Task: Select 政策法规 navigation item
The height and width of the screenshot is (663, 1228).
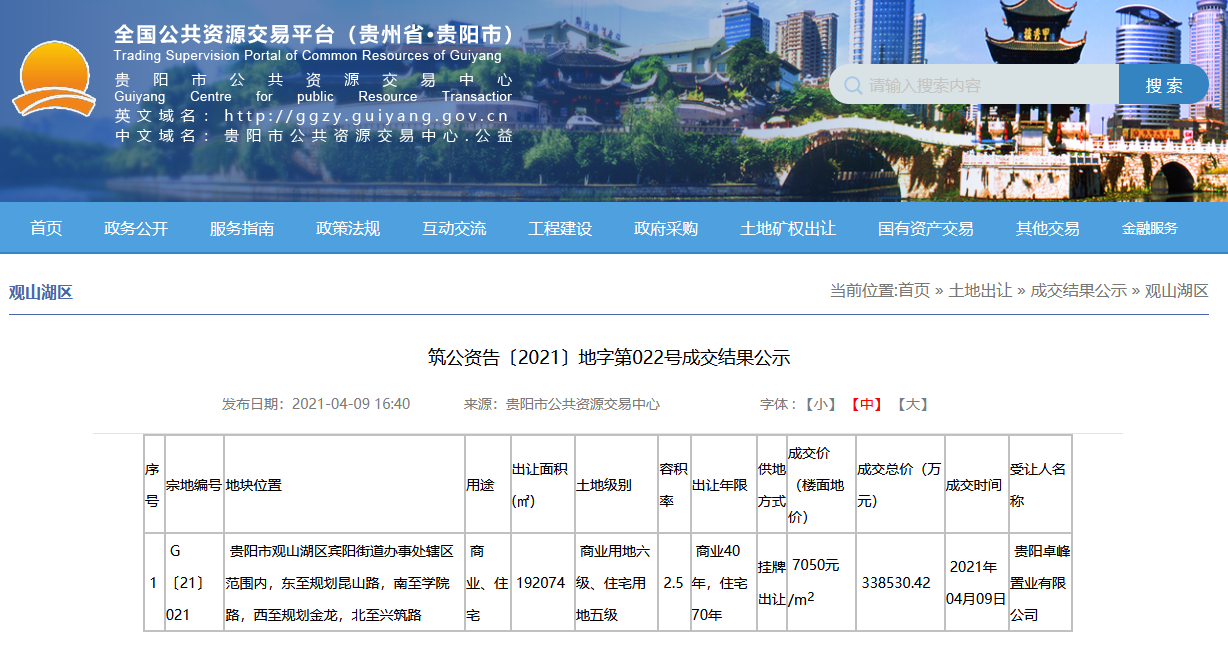Action: tap(348, 228)
